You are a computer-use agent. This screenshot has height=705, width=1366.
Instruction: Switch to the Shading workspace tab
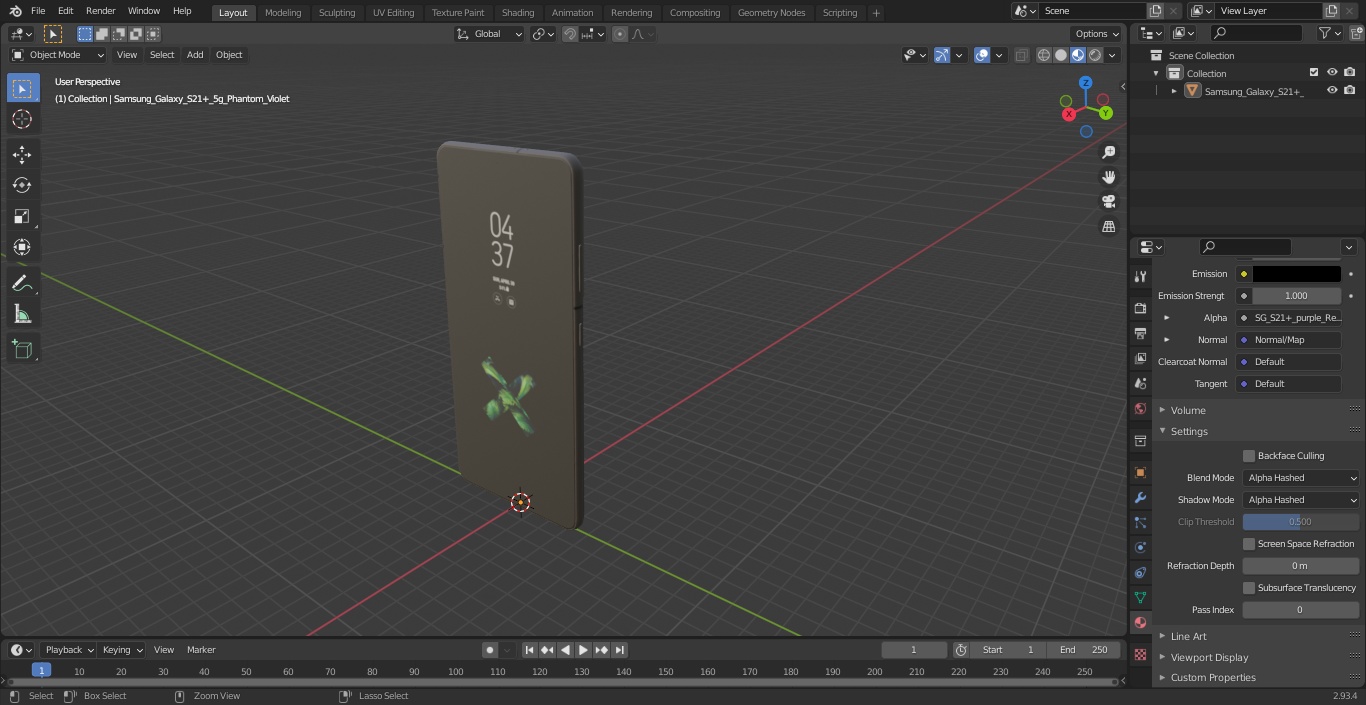click(518, 12)
